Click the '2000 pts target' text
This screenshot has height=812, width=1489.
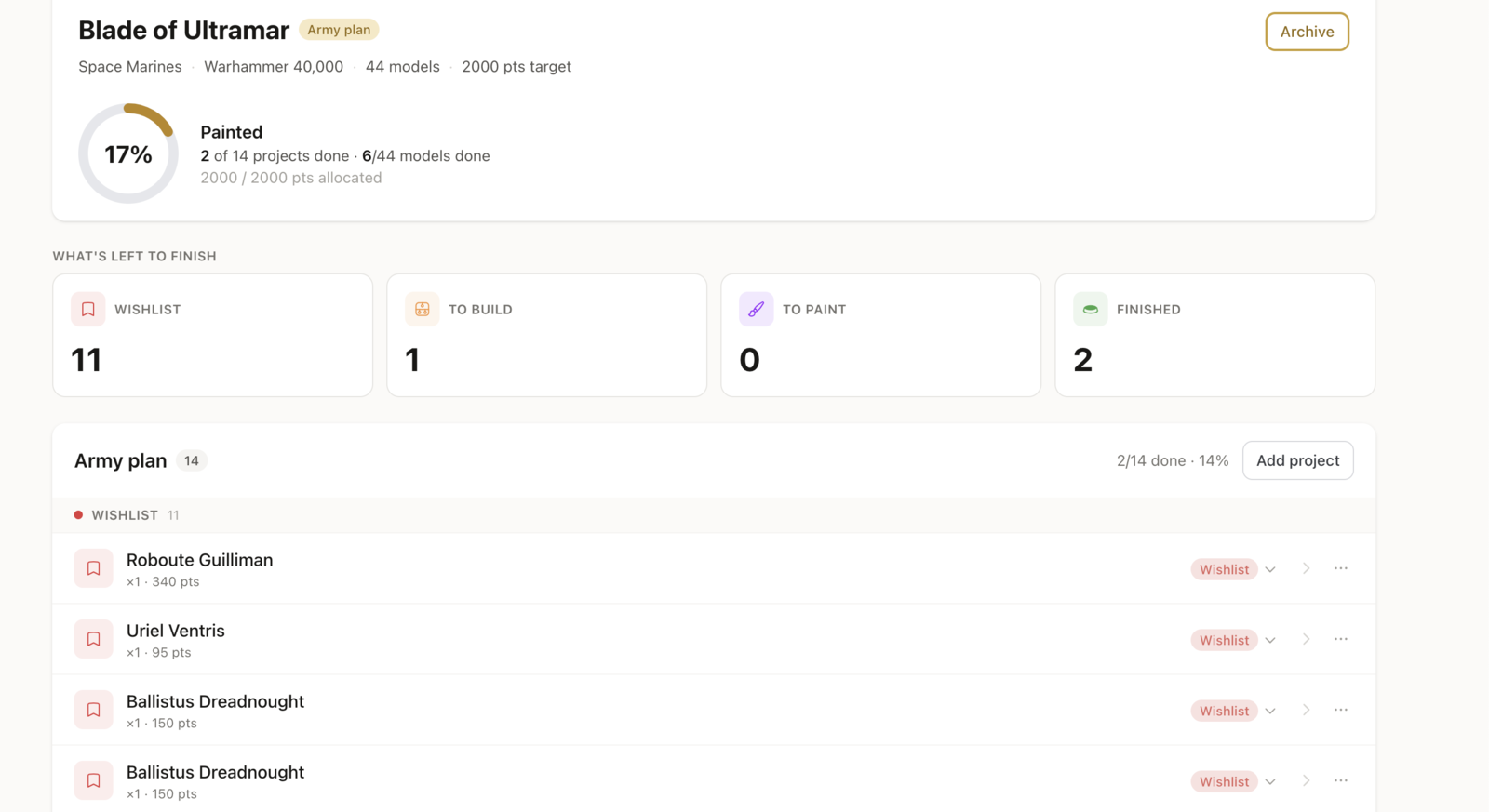click(516, 67)
